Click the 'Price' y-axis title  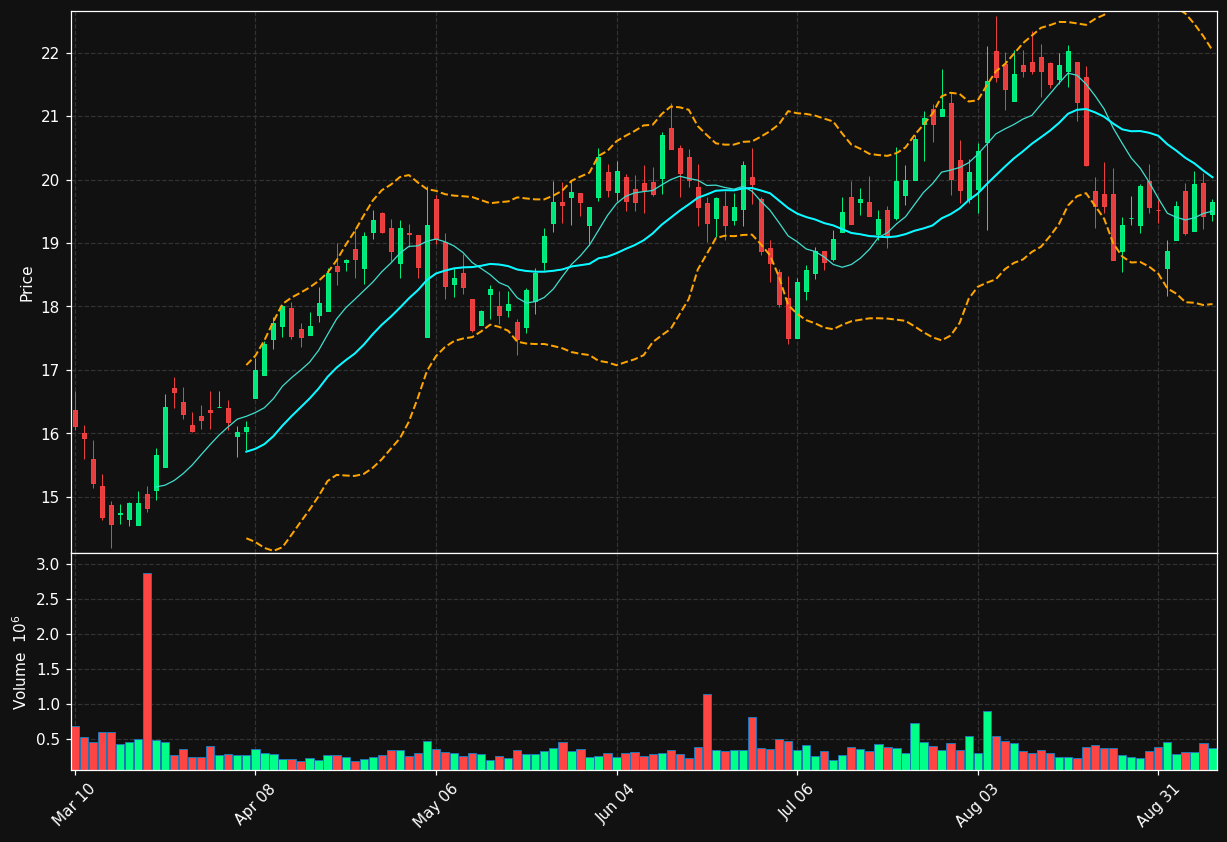point(27,283)
